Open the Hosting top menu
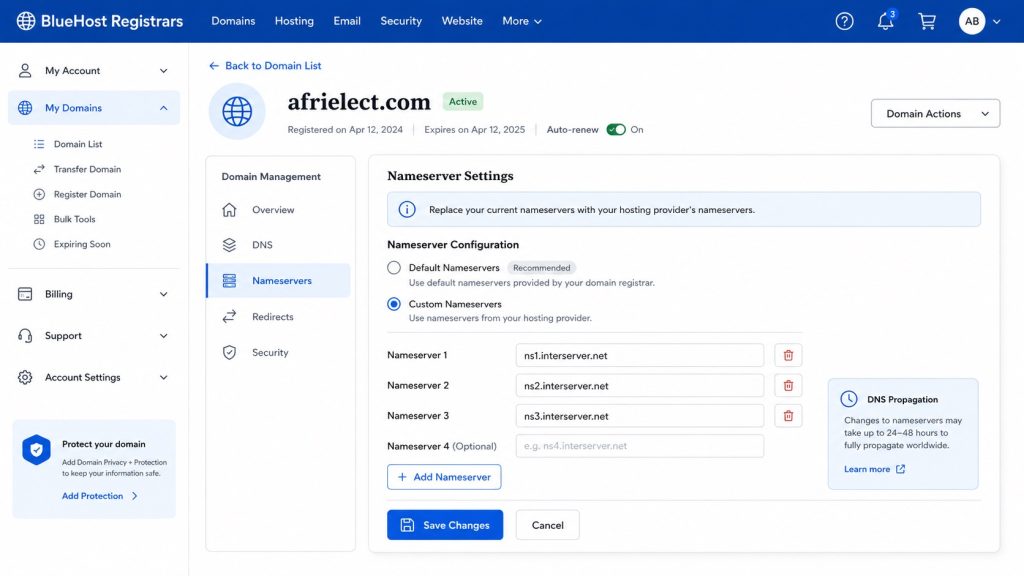This screenshot has width=1024, height=576. 294,21
